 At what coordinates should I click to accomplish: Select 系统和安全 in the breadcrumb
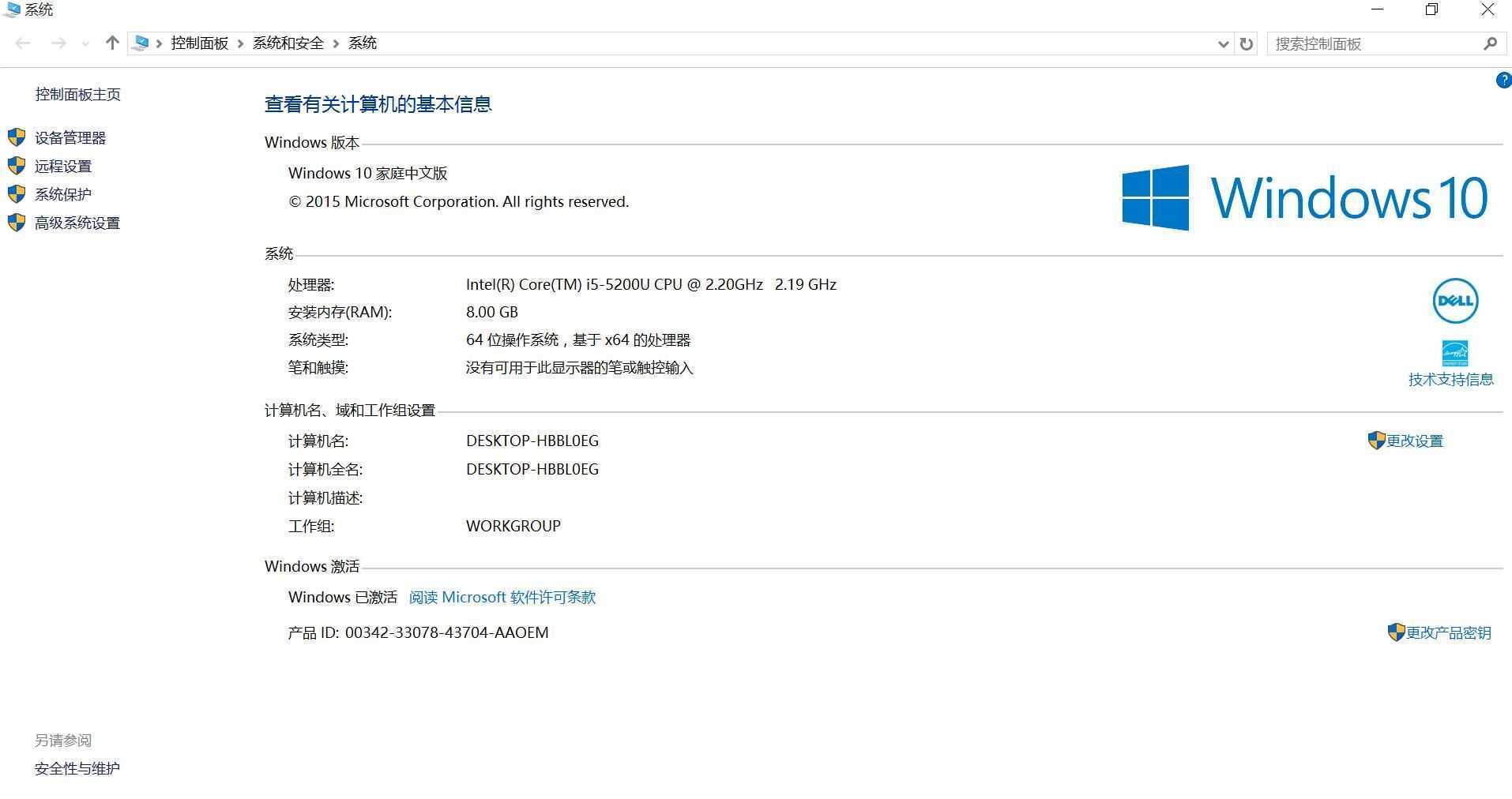[x=288, y=43]
